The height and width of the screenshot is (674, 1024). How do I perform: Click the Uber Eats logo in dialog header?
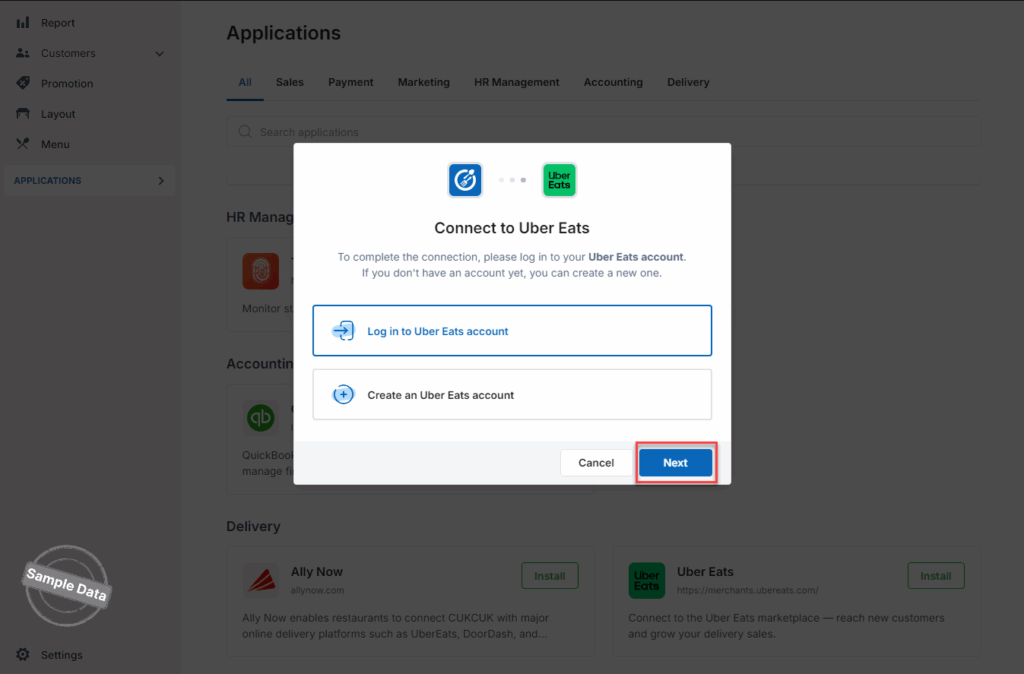559,180
